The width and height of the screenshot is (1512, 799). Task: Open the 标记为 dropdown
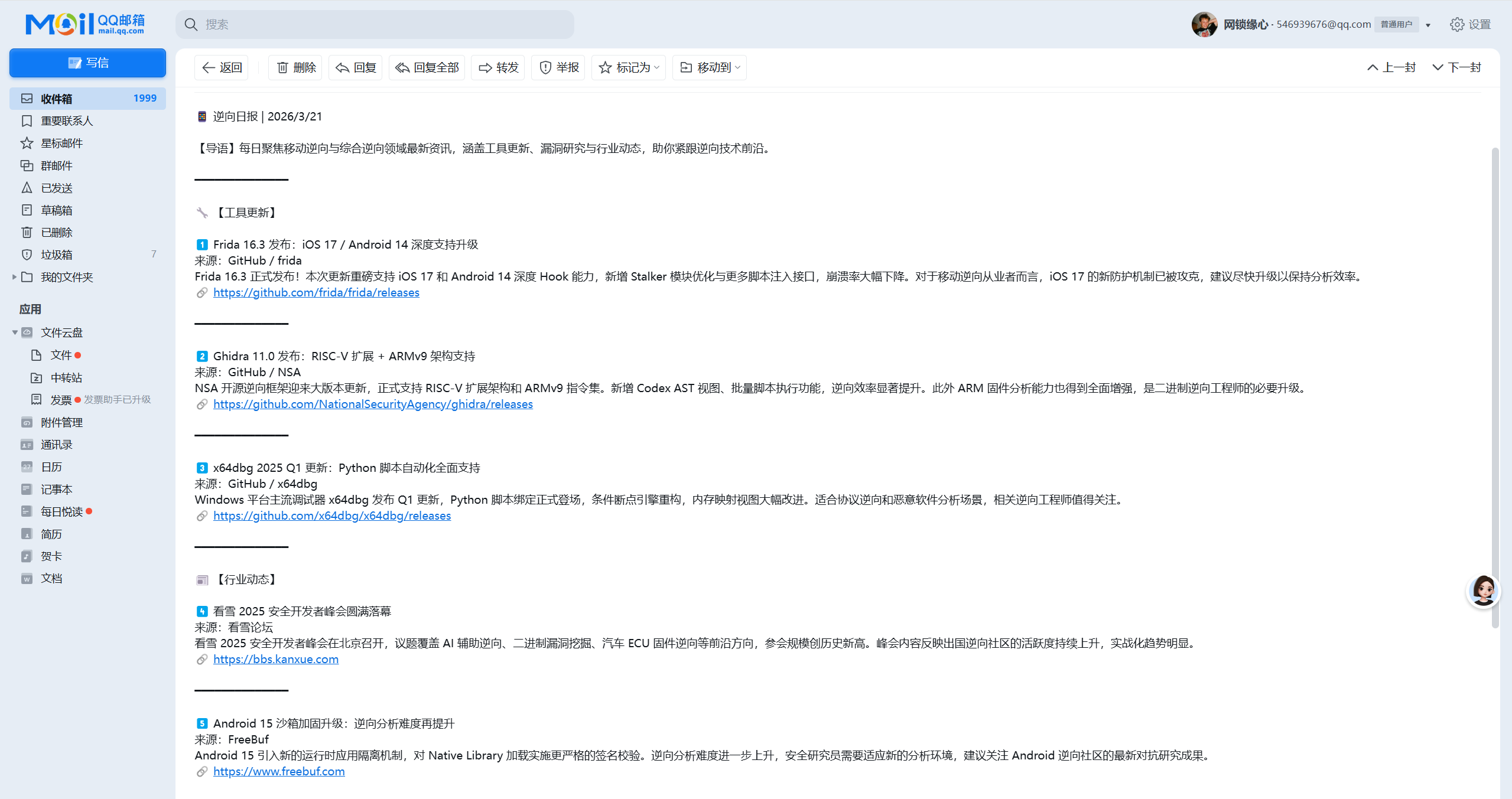[x=629, y=68]
